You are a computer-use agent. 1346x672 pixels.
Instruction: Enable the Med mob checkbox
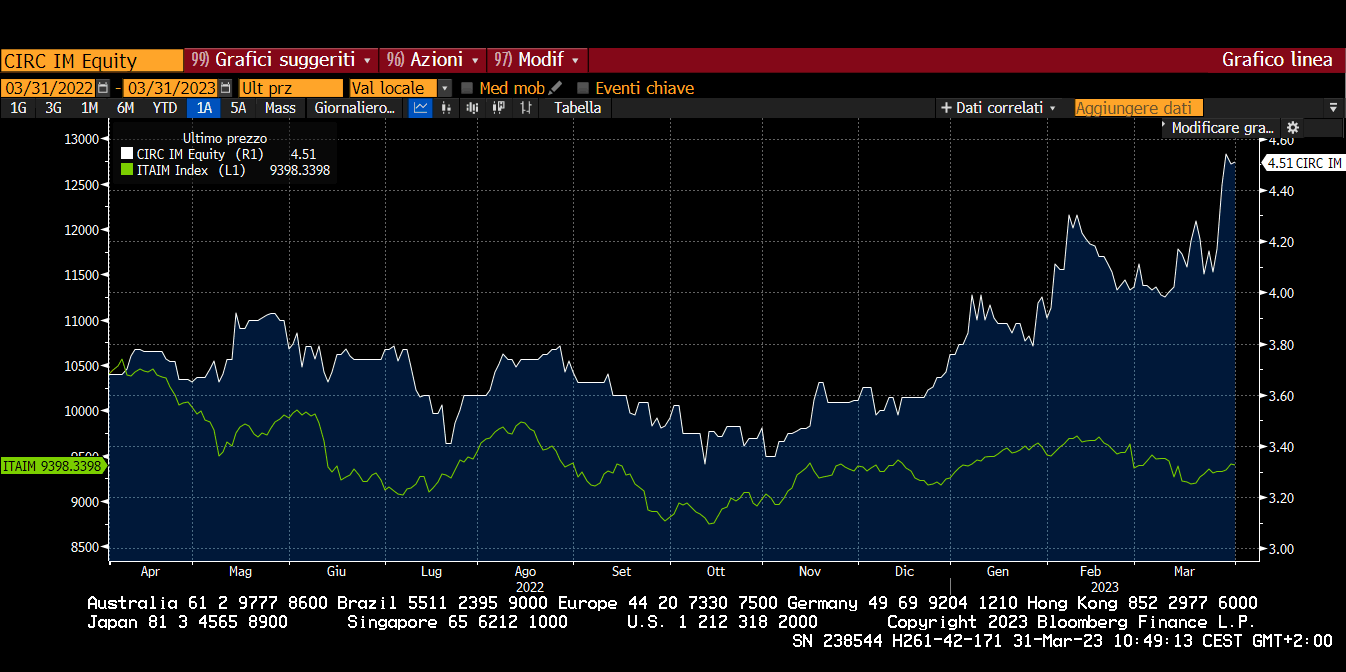(467, 88)
